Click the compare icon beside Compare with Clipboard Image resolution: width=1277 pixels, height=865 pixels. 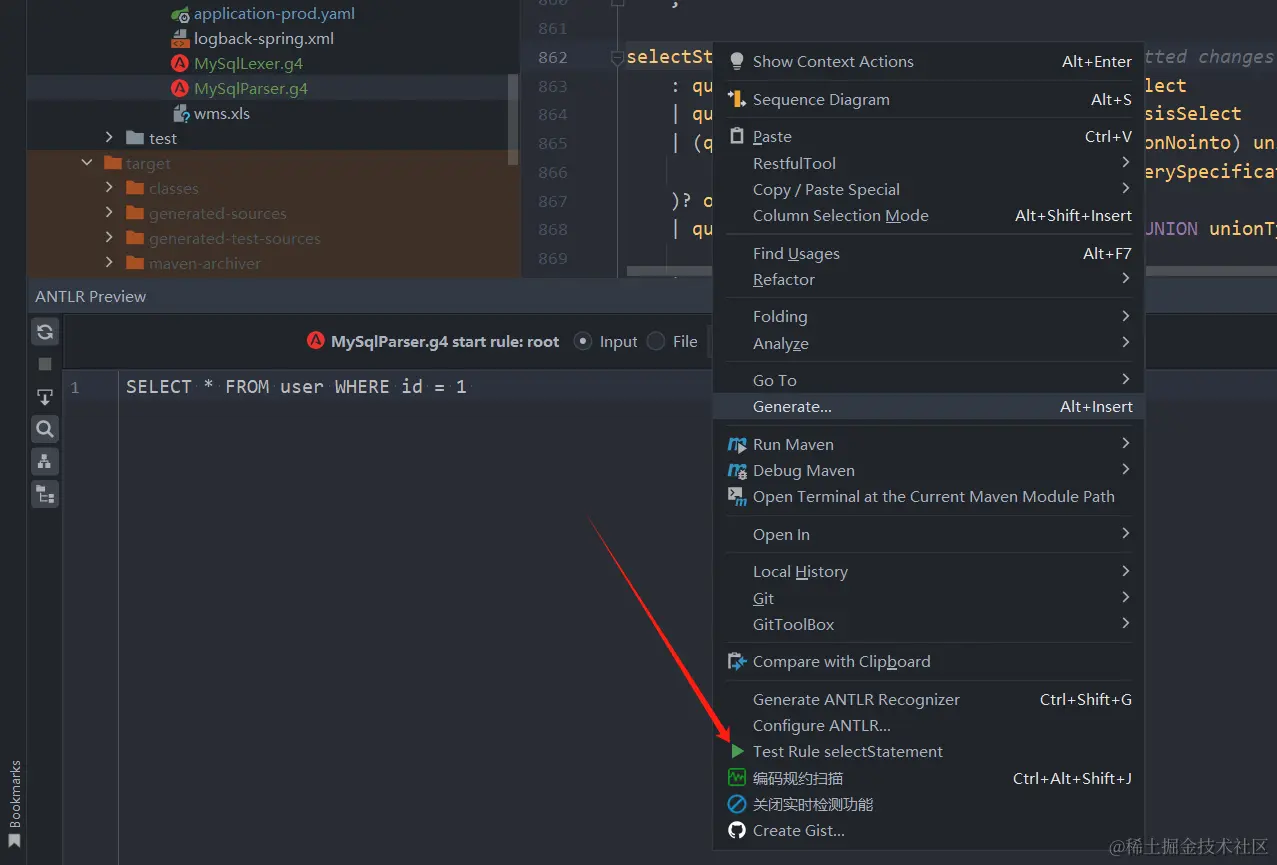(737, 661)
